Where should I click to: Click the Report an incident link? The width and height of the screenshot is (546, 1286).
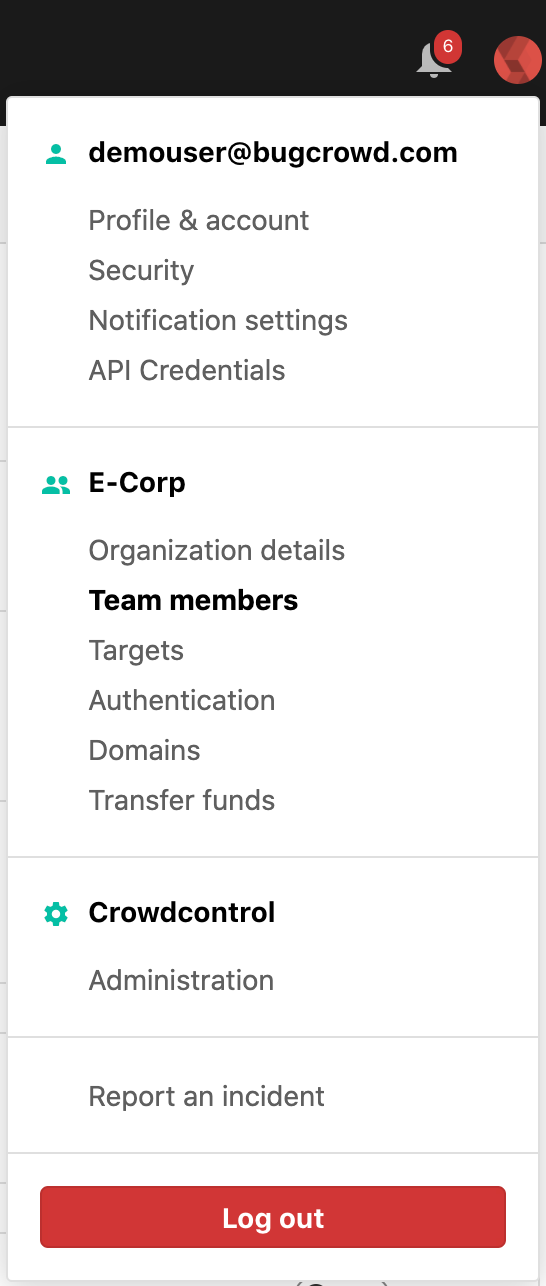[207, 1097]
